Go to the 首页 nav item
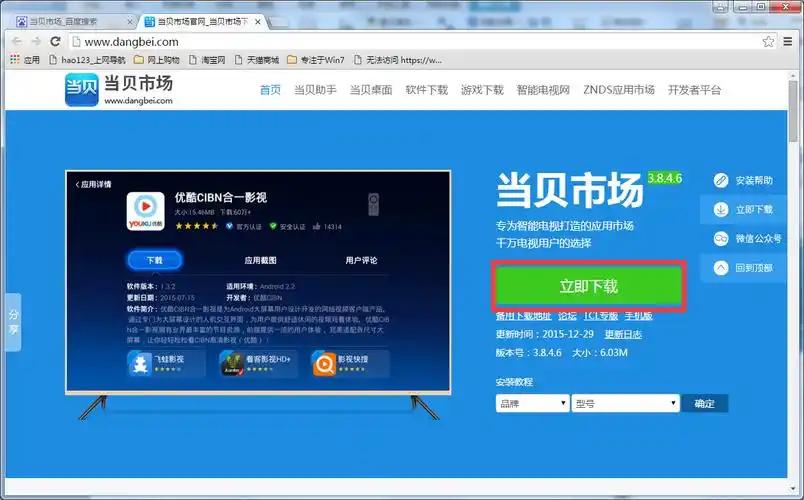804x500 pixels. click(270, 90)
